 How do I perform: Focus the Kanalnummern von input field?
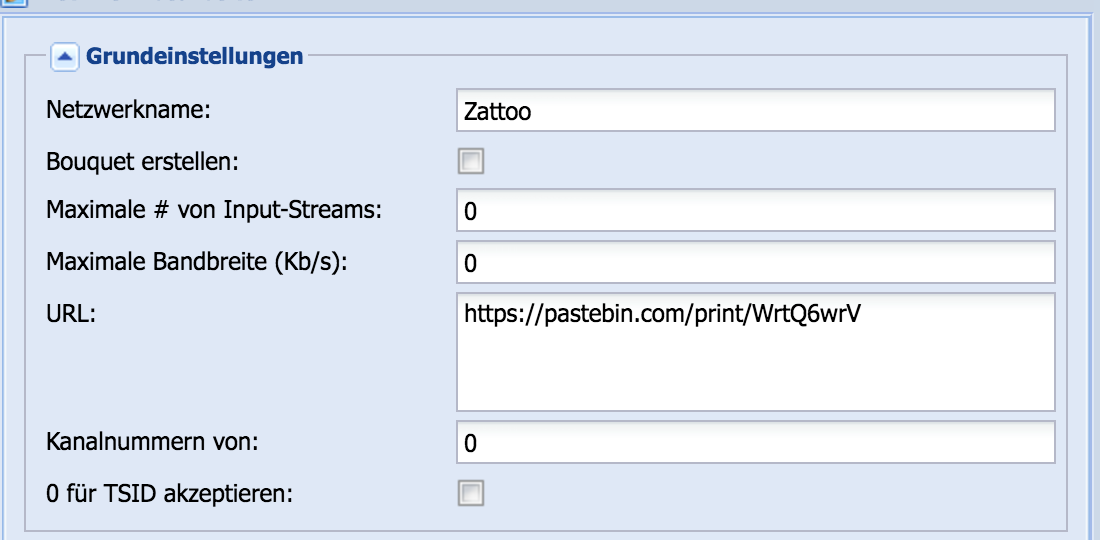click(756, 442)
